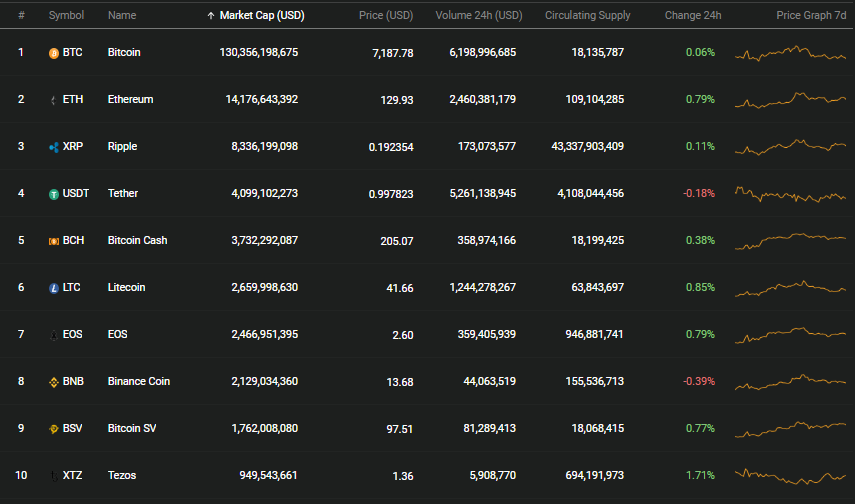
Task: Click the Ethereum ETH coin icon
Action: [x=53, y=100]
